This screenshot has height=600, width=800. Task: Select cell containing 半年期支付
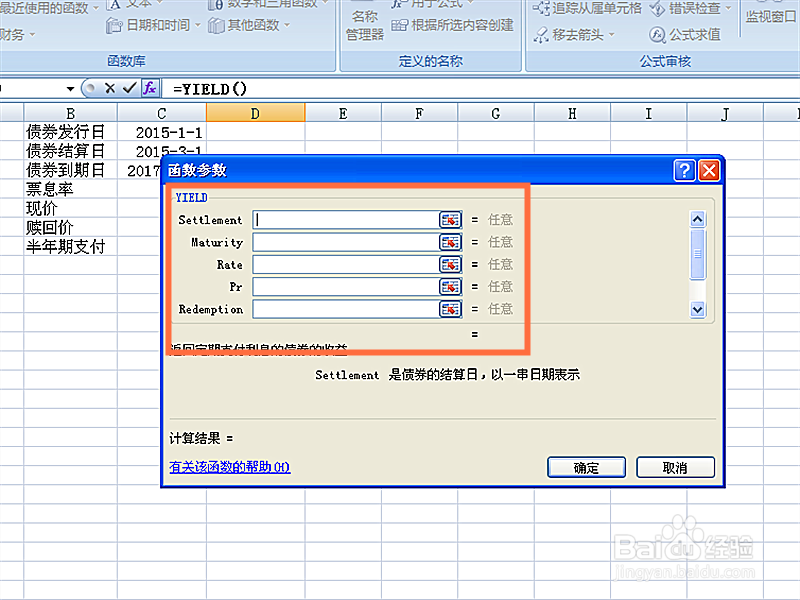point(70,247)
